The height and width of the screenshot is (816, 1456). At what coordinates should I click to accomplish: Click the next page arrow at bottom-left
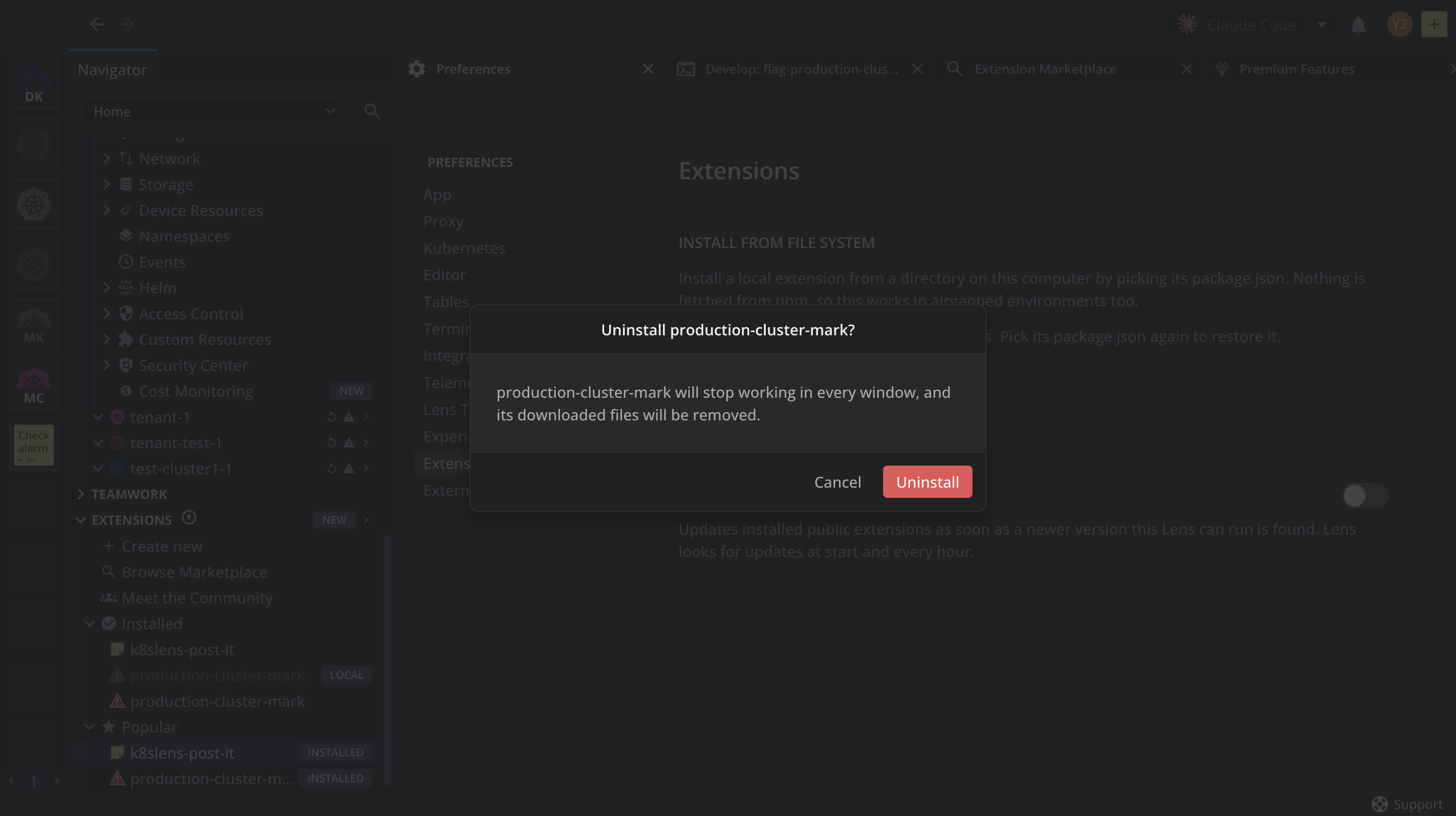(57, 781)
